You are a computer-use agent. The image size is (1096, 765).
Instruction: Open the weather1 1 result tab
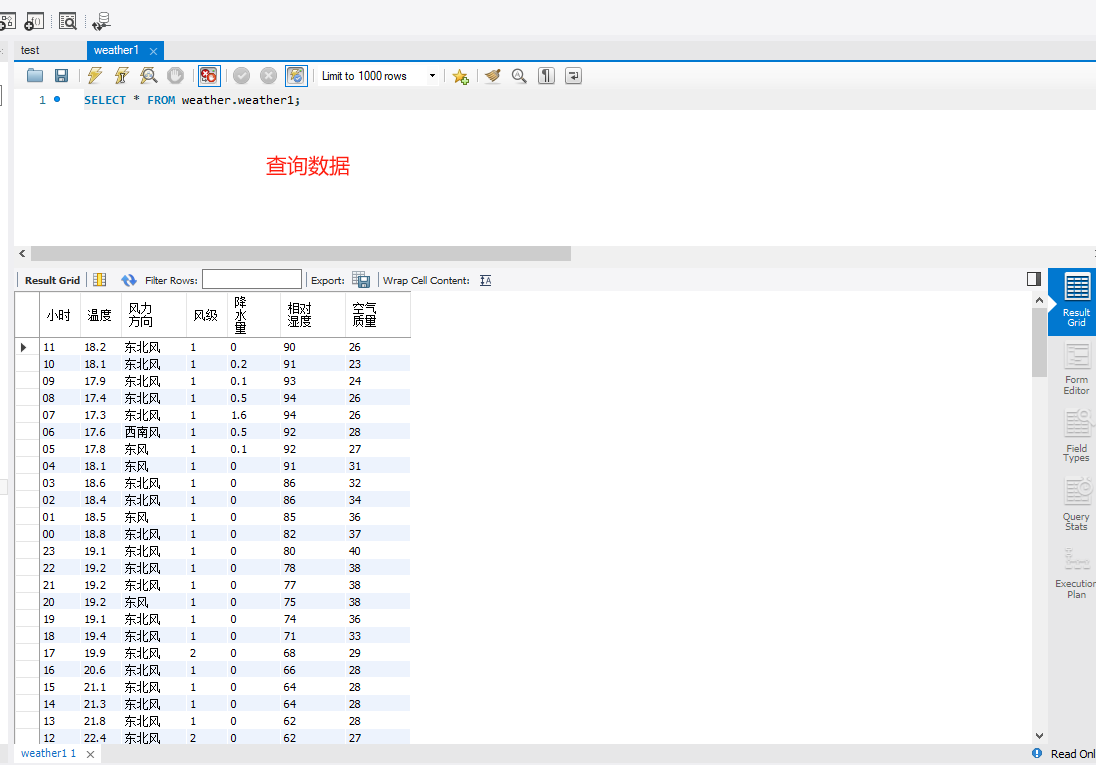coord(48,753)
